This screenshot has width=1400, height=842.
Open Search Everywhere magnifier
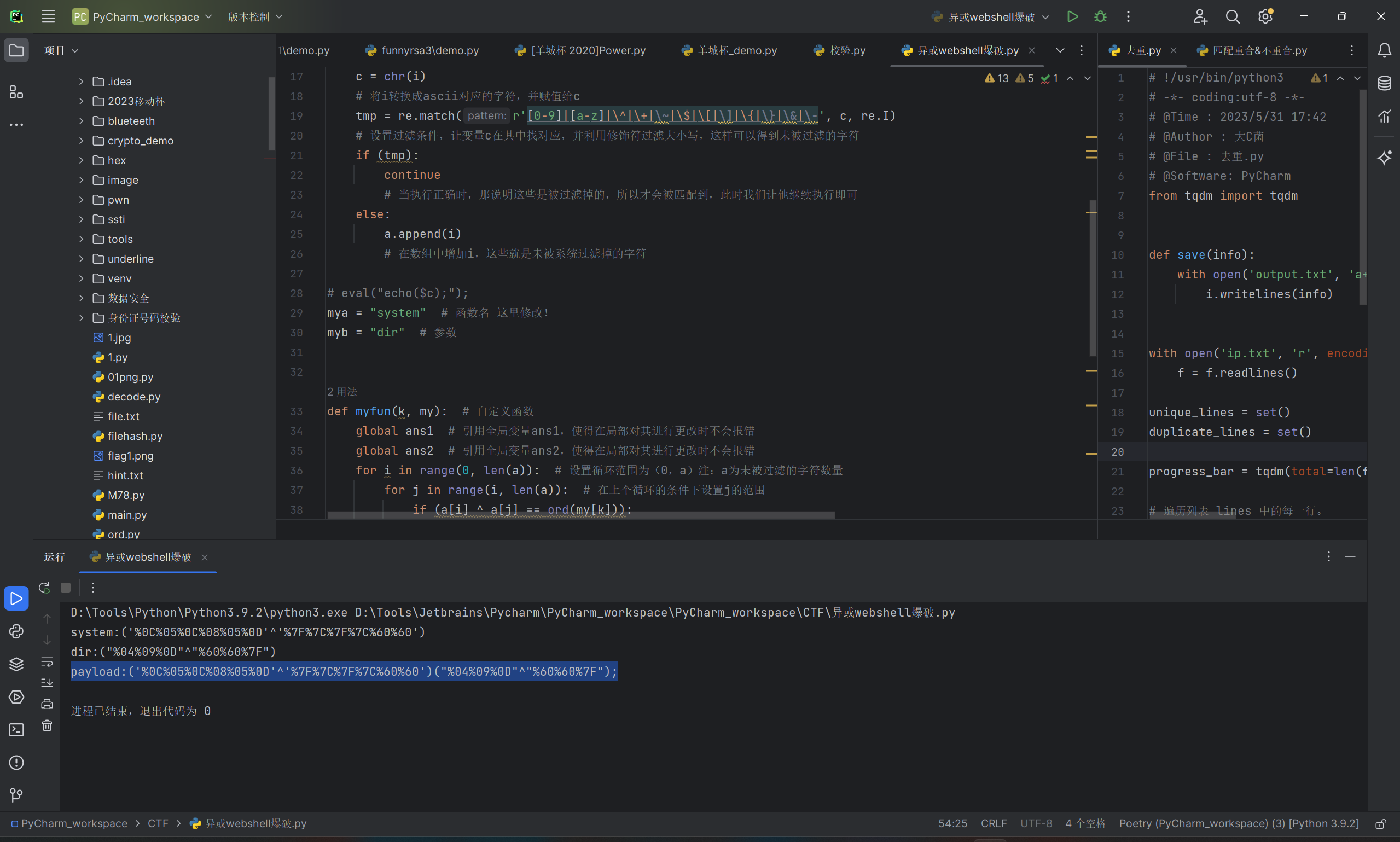1232,16
